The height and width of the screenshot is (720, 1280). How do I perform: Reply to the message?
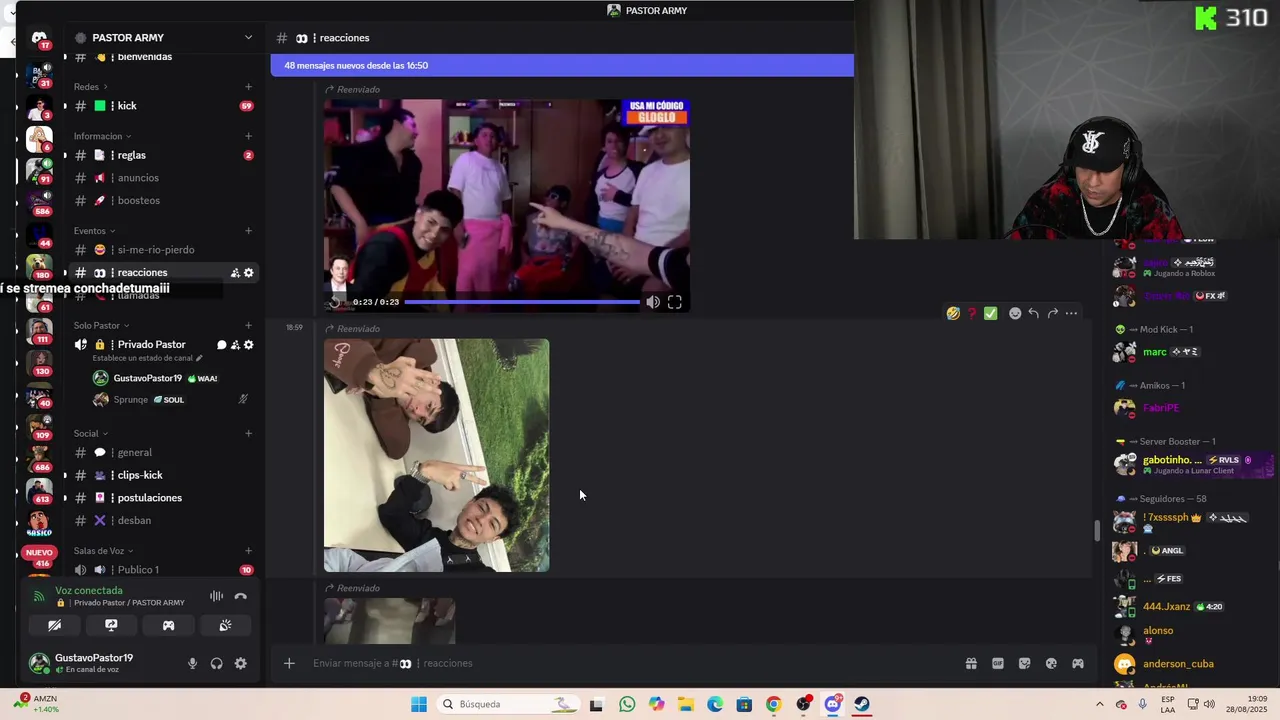pos(1033,313)
